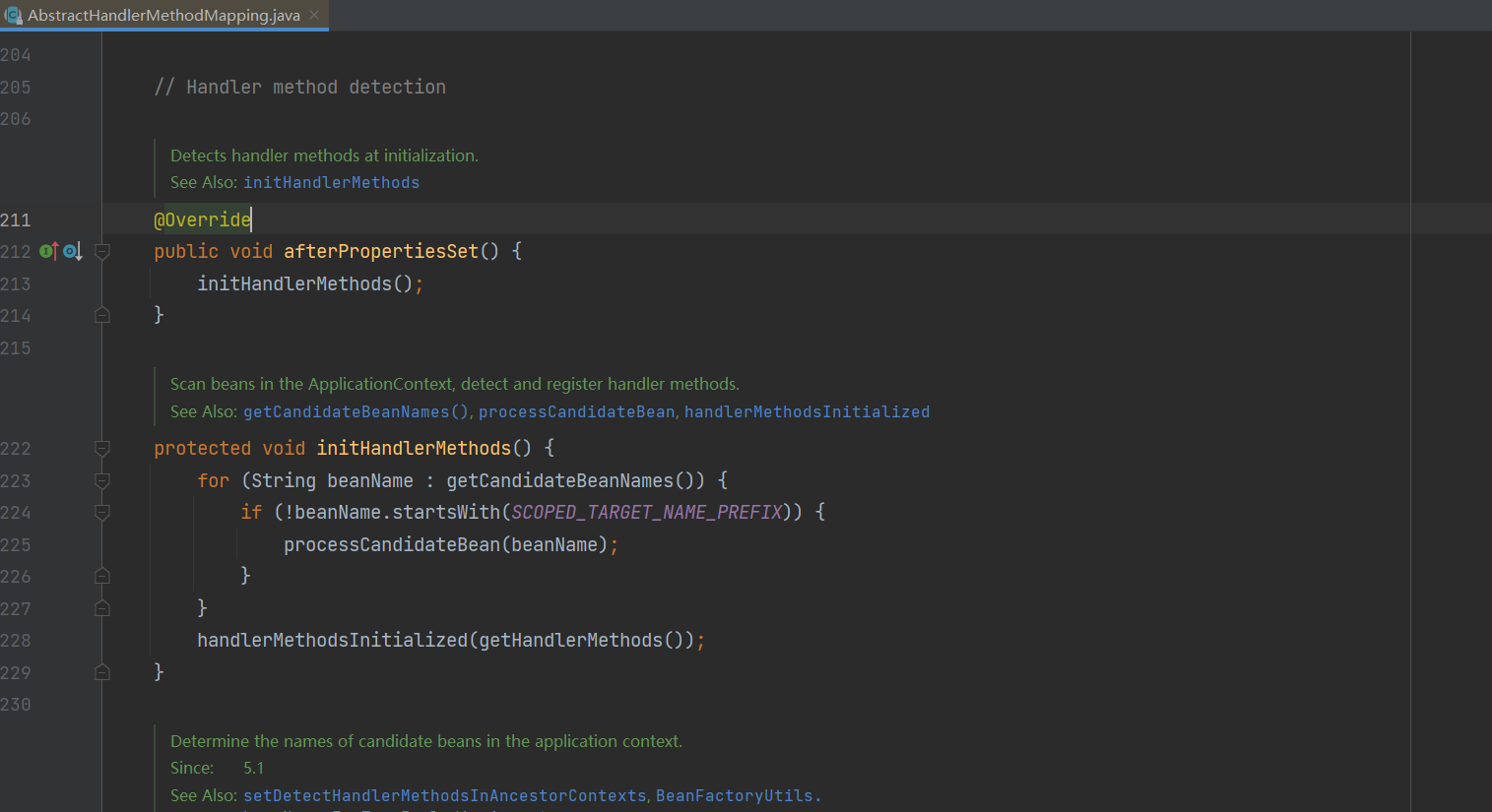Open the getCandidateBeanNames() doc link
Image resolution: width=1492 pixels, height=812 pixels.
356,411
